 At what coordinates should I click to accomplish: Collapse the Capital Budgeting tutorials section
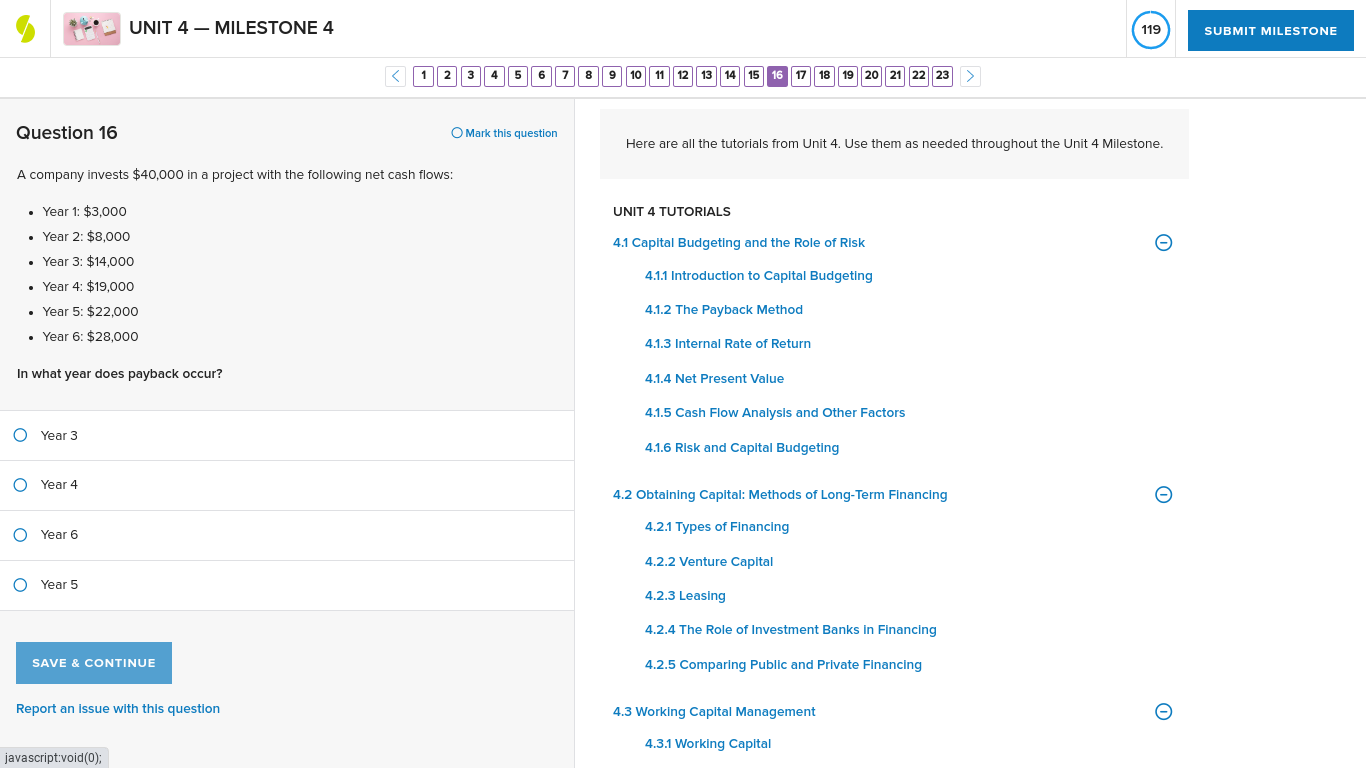1163,242
